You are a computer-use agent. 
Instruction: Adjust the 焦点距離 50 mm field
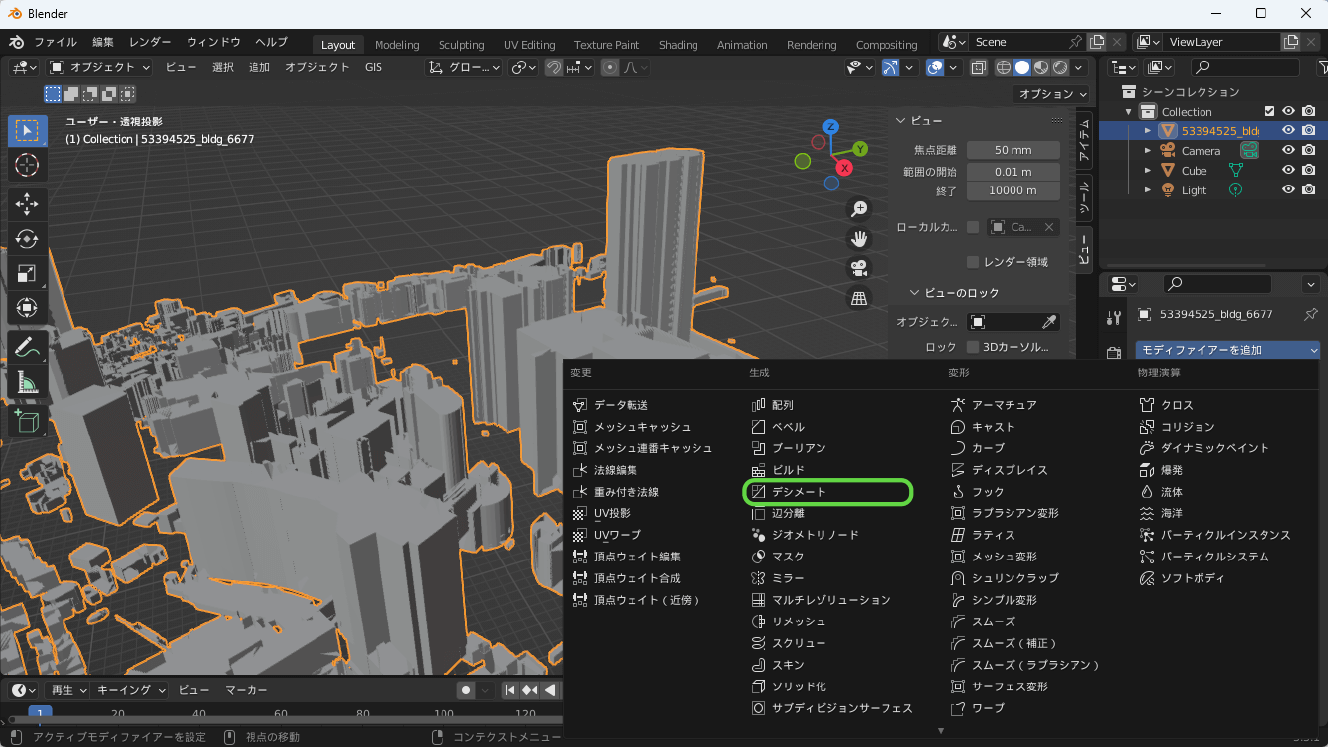click(x=1013, y=150)
